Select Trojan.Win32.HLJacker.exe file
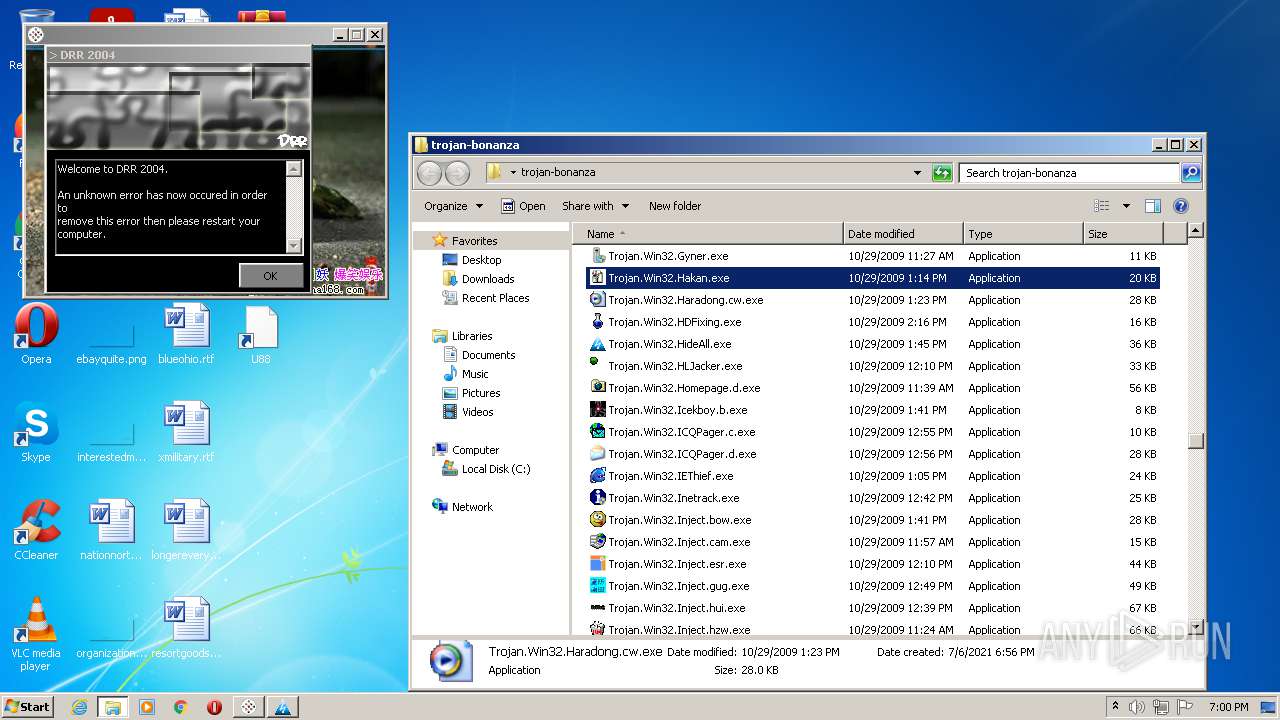Image resolution: width=1280 pixels, height=720 pixels. [872, 366]
